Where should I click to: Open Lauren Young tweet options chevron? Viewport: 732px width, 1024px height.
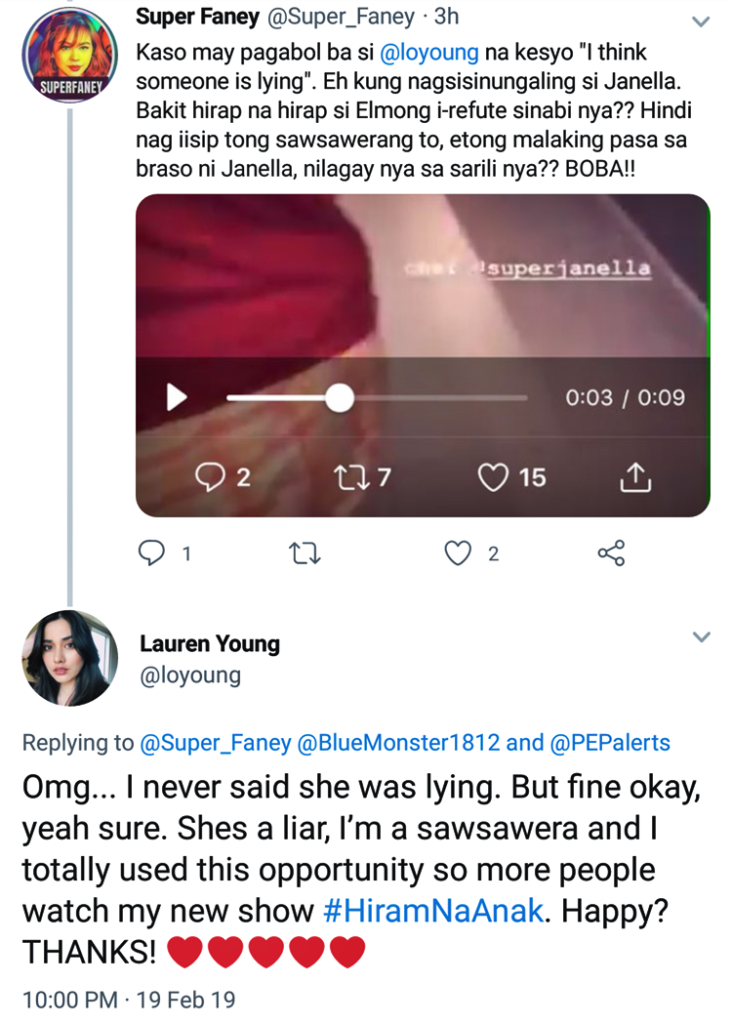(701, 637)
